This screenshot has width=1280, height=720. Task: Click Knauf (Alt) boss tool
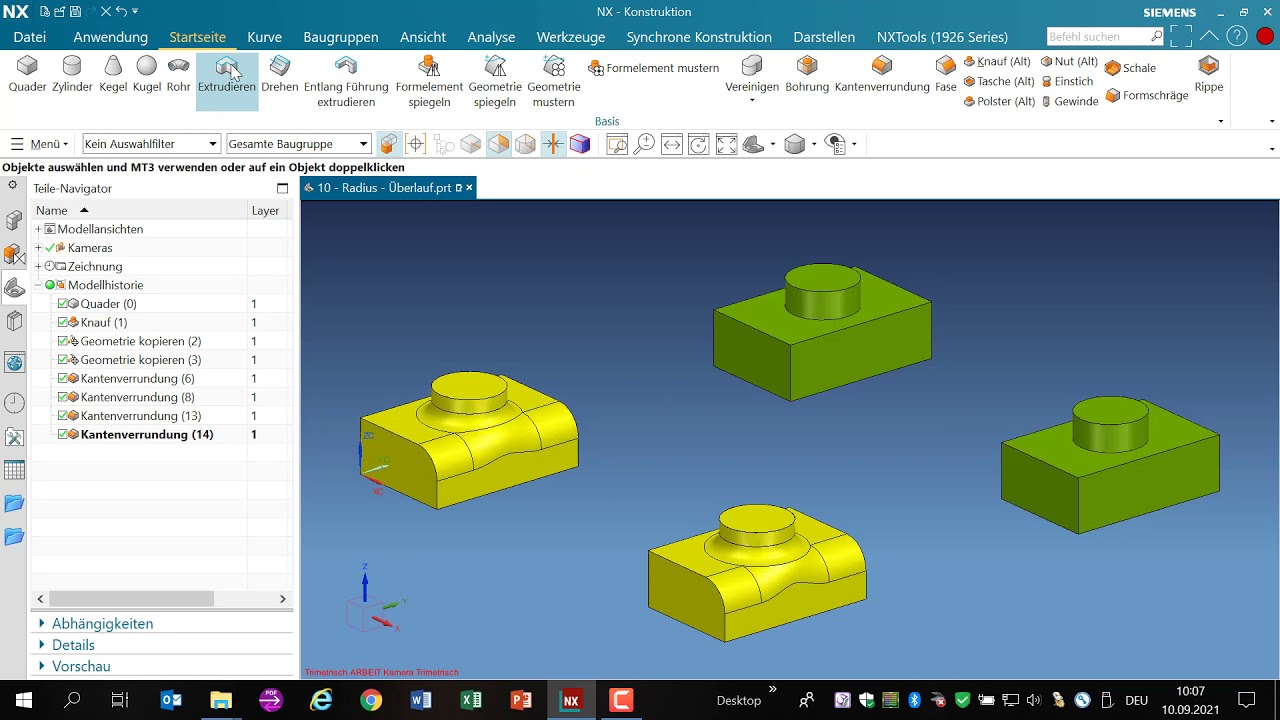pyautogui.click(x=997, y=62)
